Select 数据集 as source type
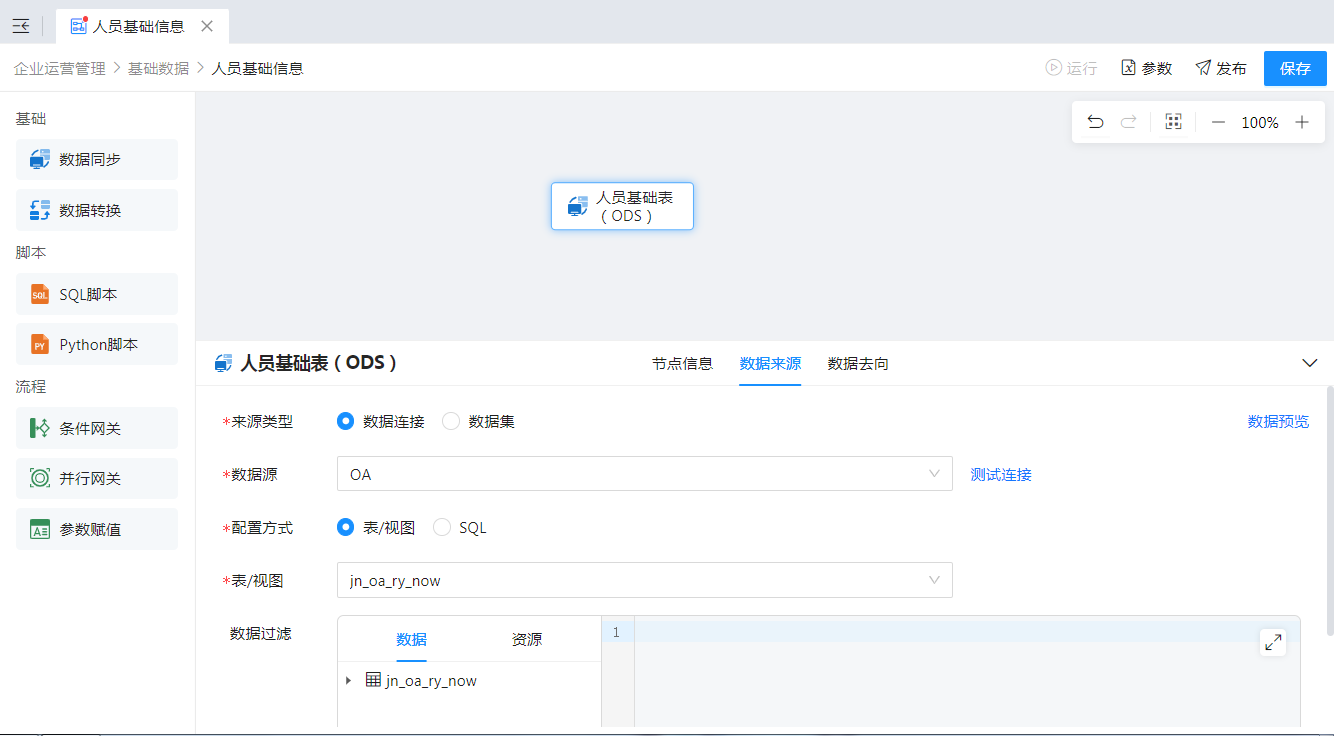This screenshot has width=1334, height=736. tap(451, 421)
